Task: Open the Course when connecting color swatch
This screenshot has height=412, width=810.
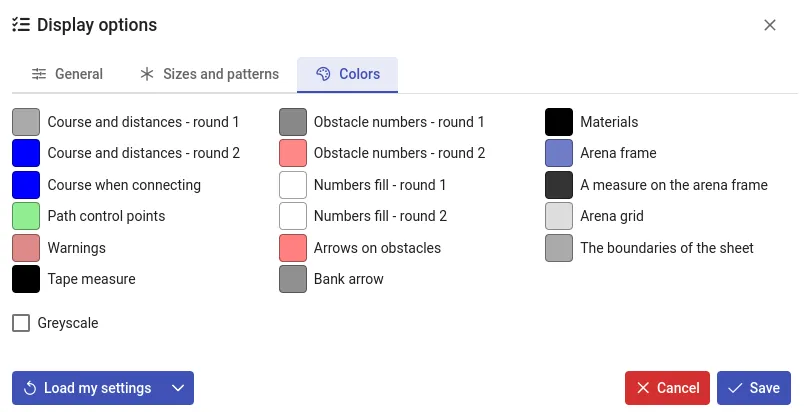Action: pos(26,185)
